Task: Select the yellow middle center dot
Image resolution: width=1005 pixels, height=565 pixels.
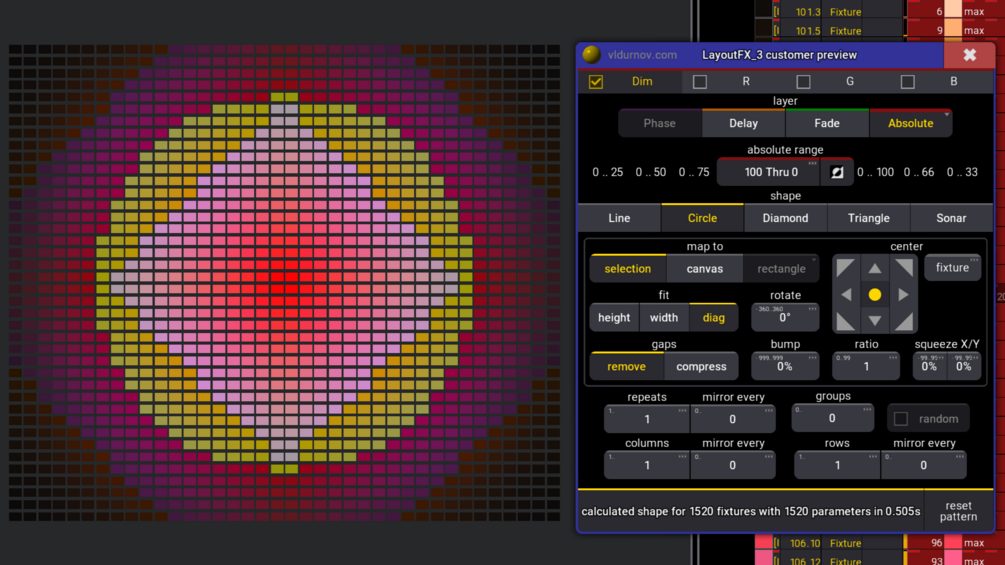Action: 875,295
